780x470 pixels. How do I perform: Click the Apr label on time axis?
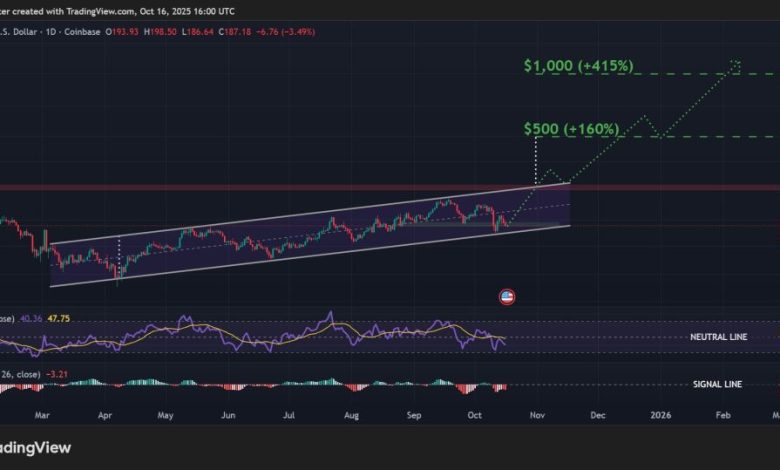(104, 412)
